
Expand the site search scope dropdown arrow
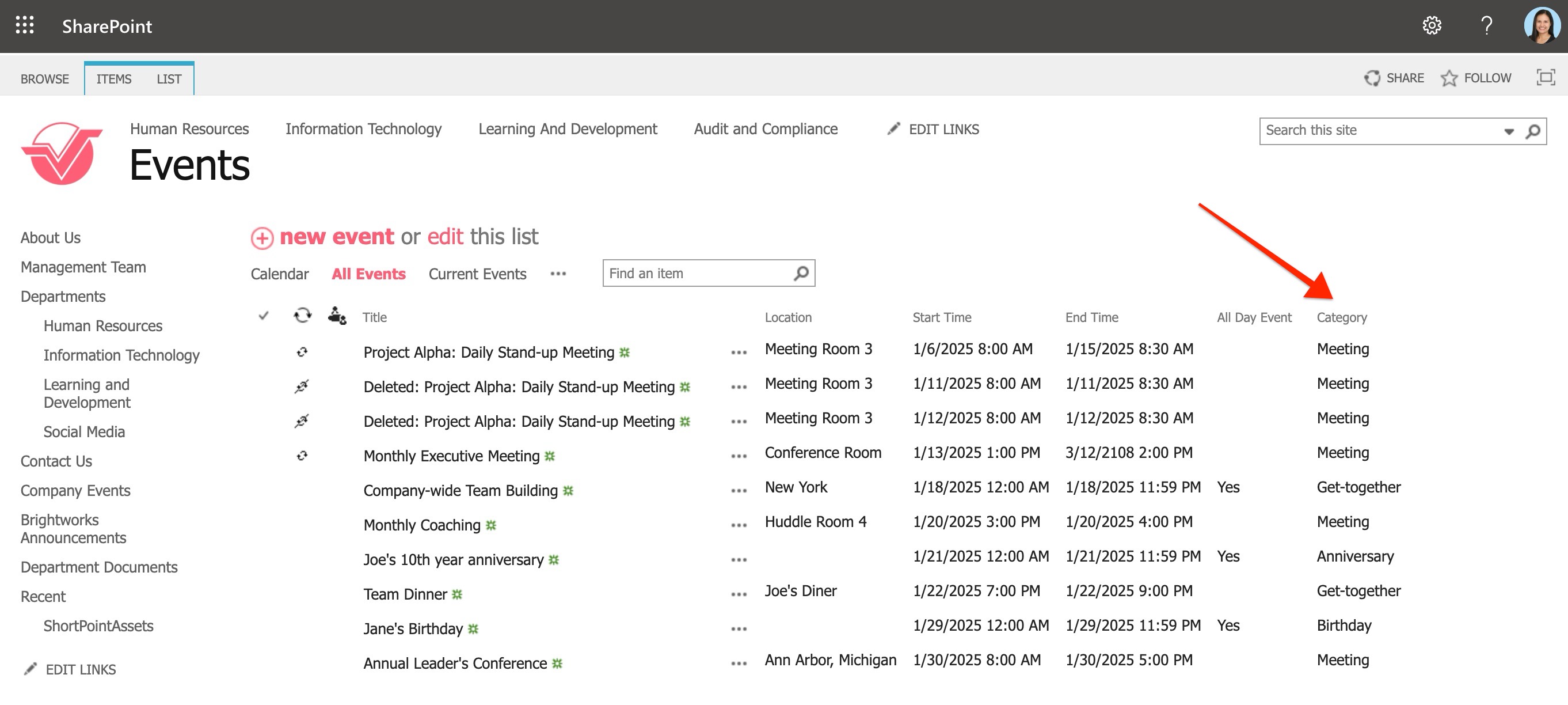pyautogui.click(x=1508, y=131)
